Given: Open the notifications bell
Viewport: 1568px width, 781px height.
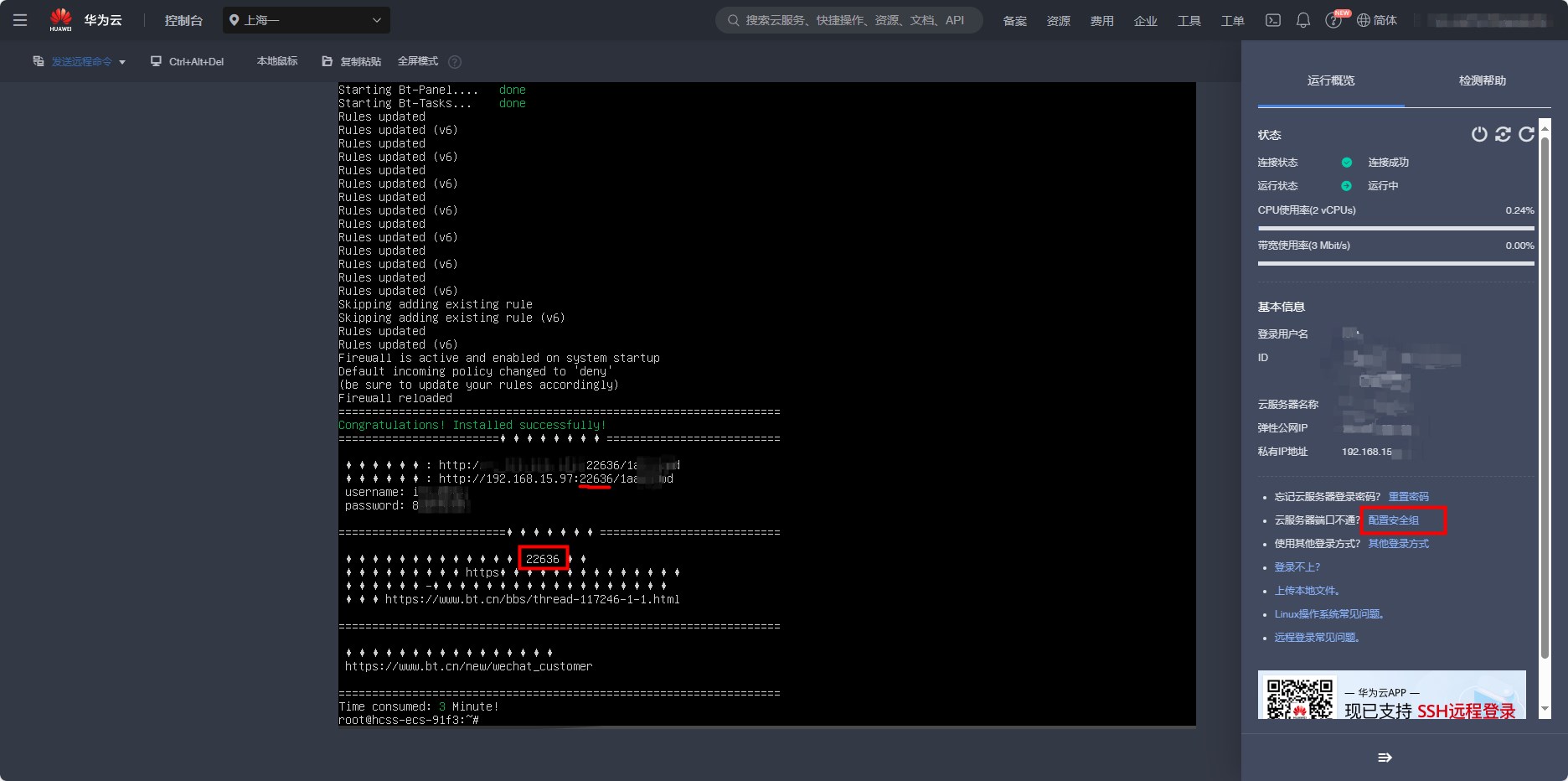Looking at the screenshot, I should pyautogui.click(x=1303, y=20).
